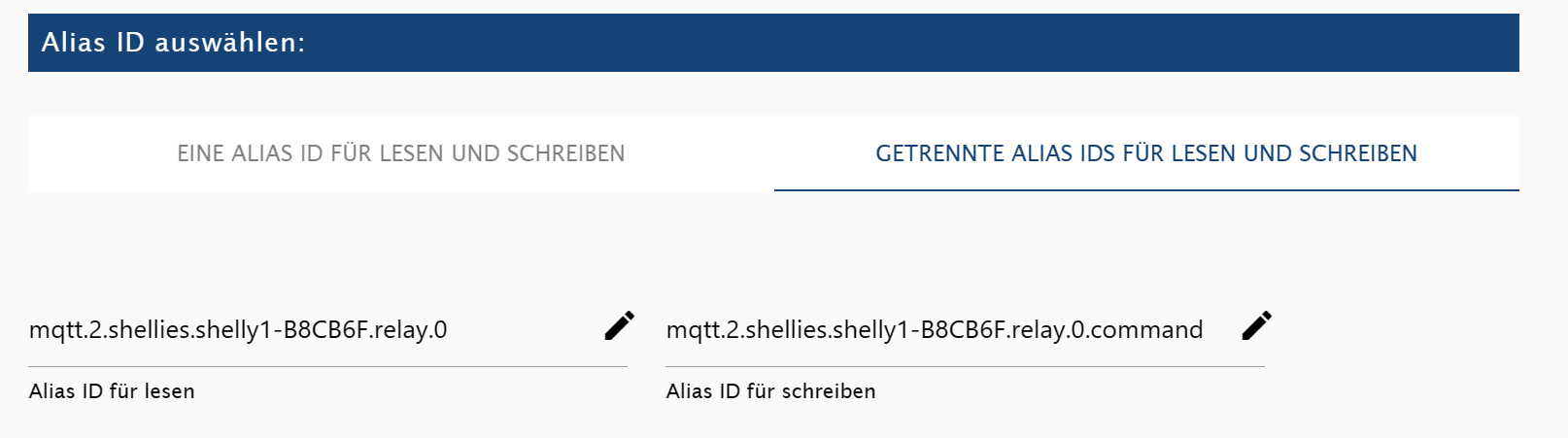The height and width of the screenshot is (438, 1568).
Task: Click the pencil icon beside the write alias ID
Action: tap(1256, 325)
